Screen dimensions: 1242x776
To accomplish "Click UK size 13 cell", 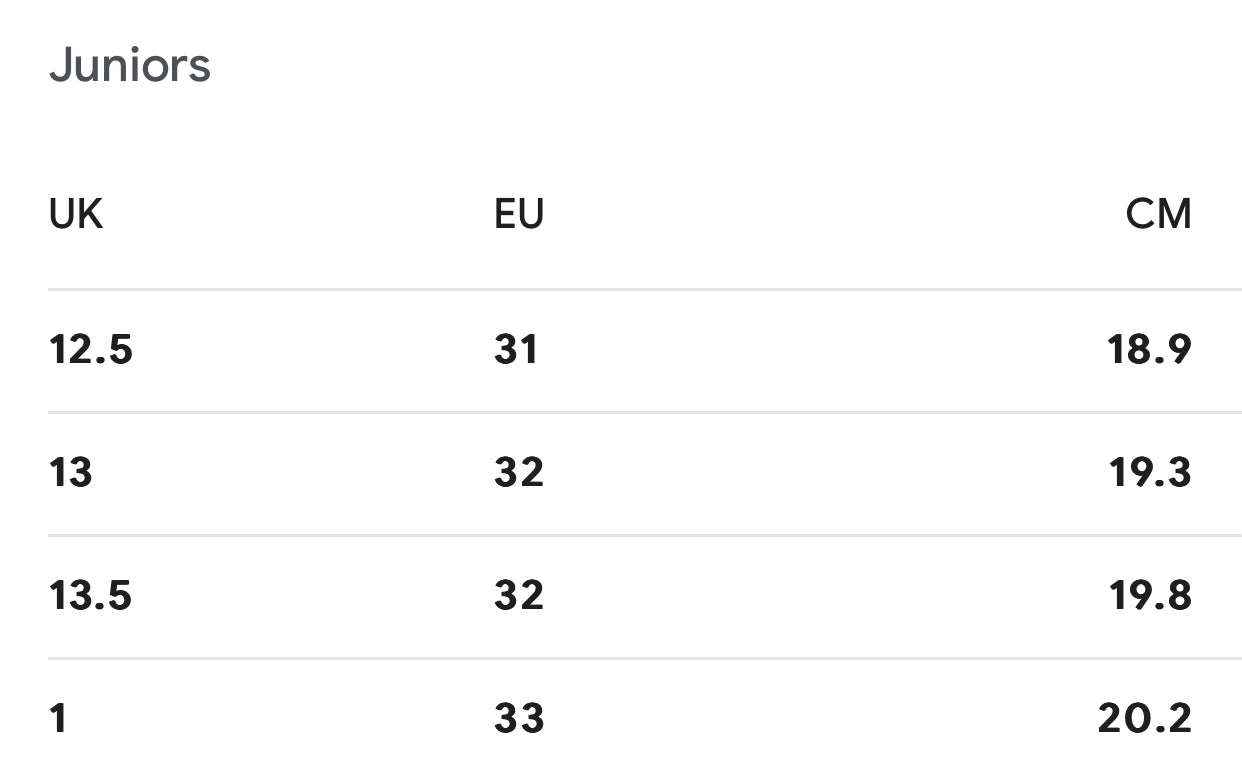I will pos(71,473).
